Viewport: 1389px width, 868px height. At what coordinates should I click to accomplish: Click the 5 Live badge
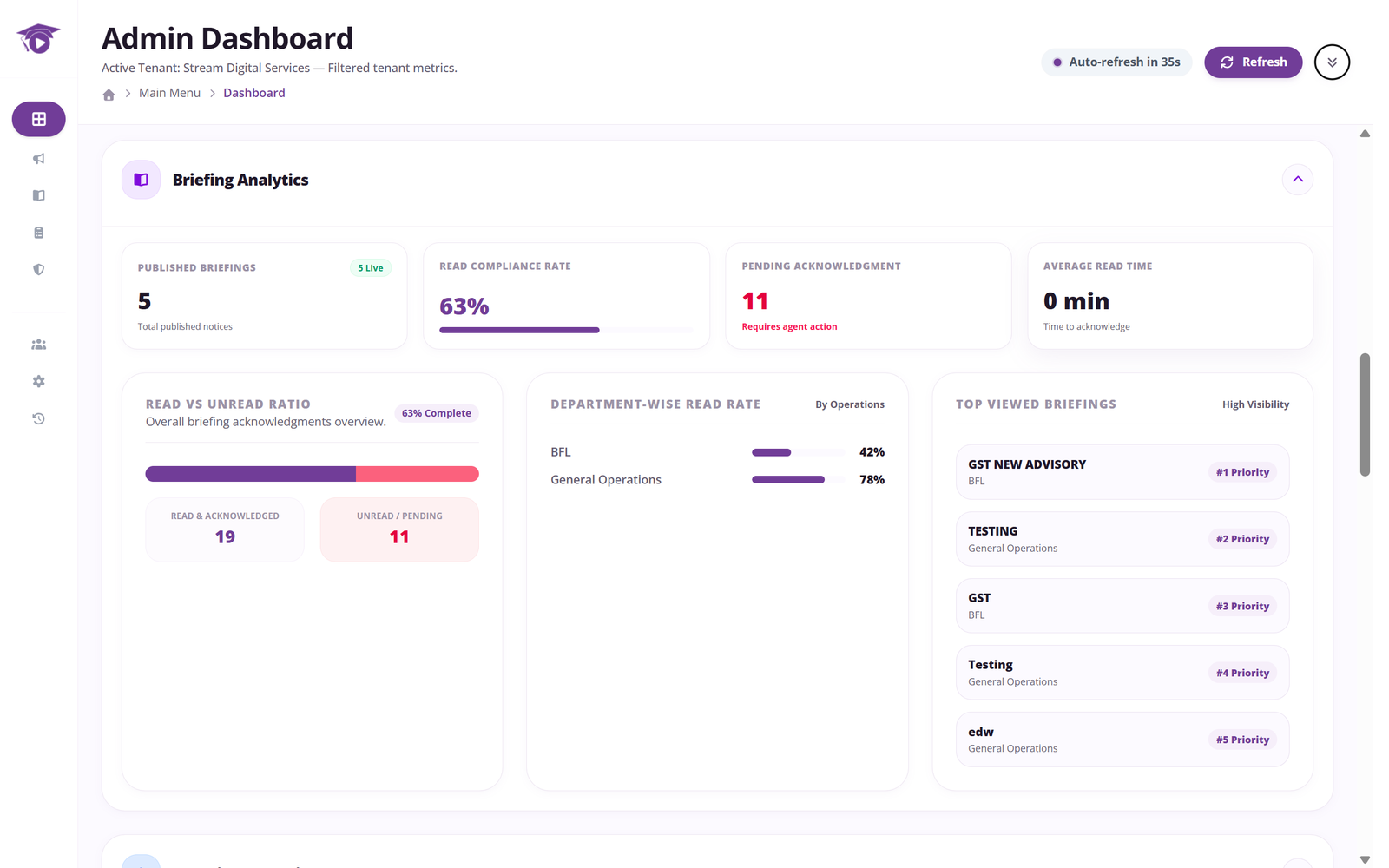[x=371, y=268]
